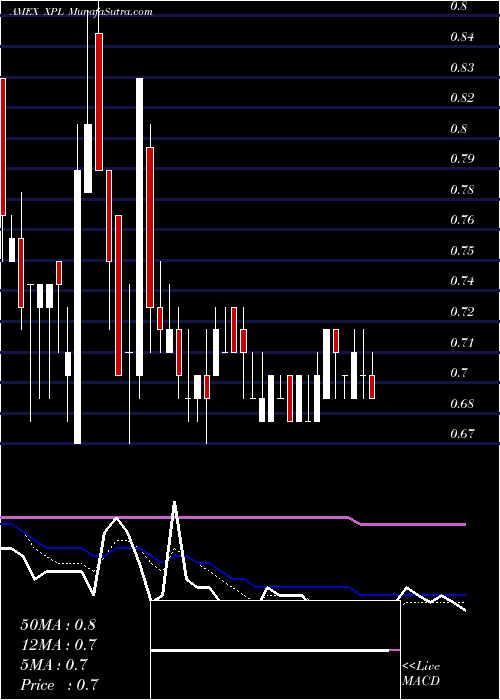Click the 0.79 price axis label
500x700 pixels.
click(x=462, y=159)
